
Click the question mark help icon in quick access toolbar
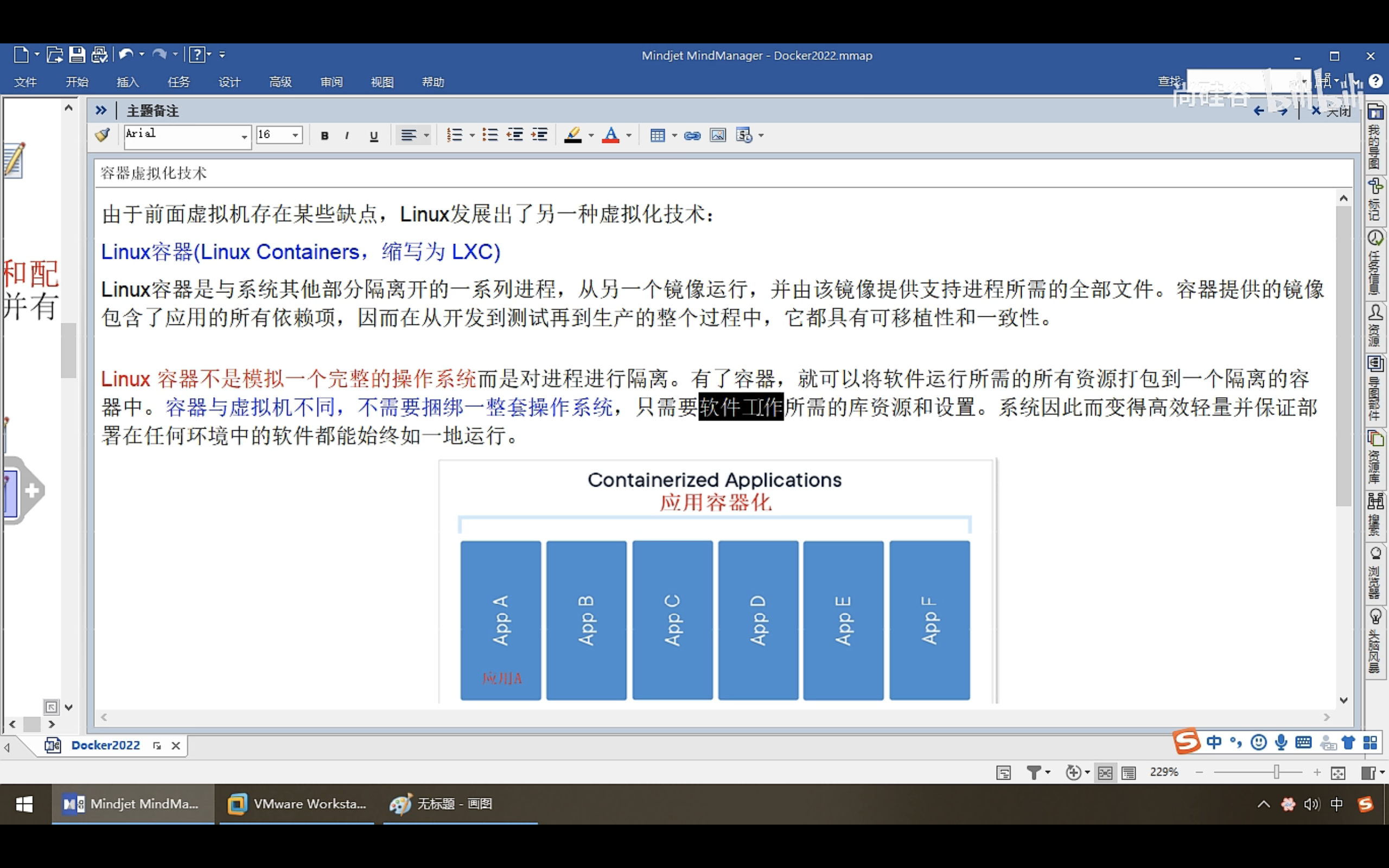pos(197,55)
